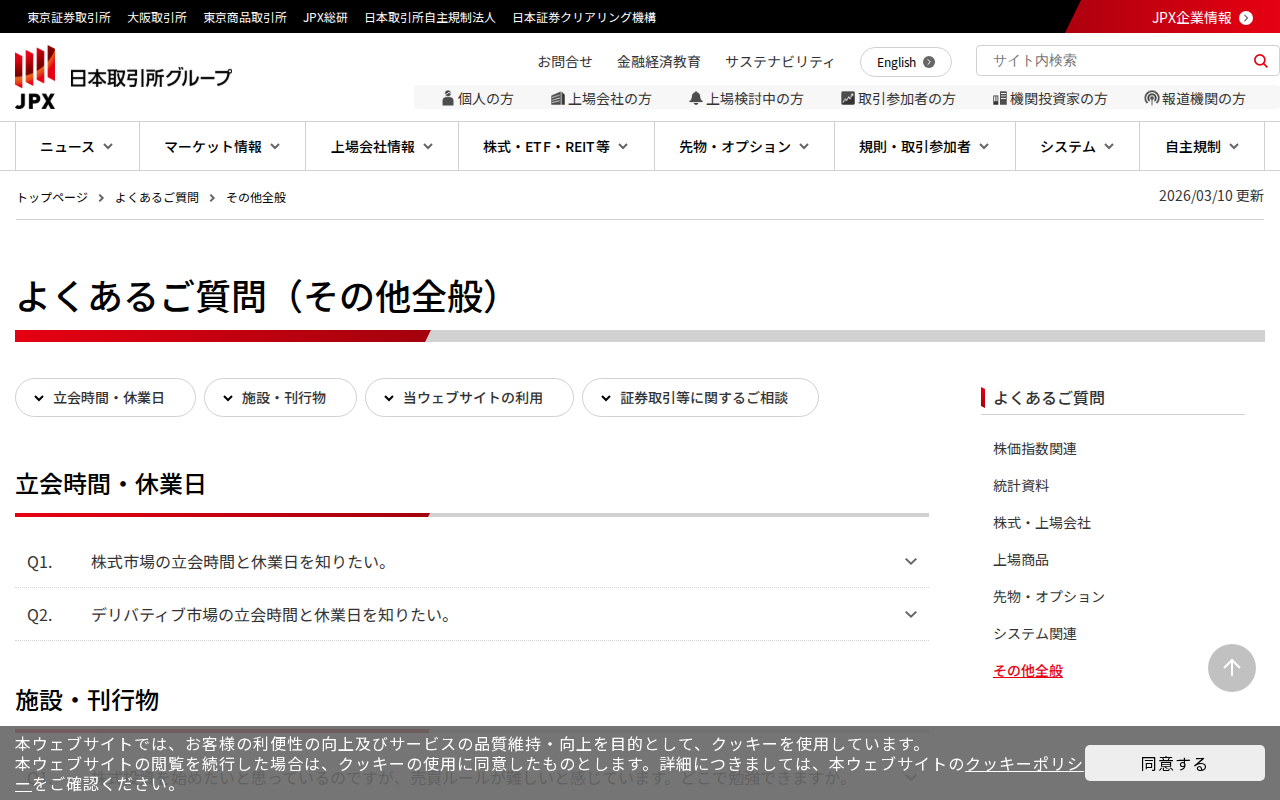Image resolution: width=1280 pixels, height=800 pixels.
Task: Click the arrow icon in English button
Action: (x=929, y=62)
